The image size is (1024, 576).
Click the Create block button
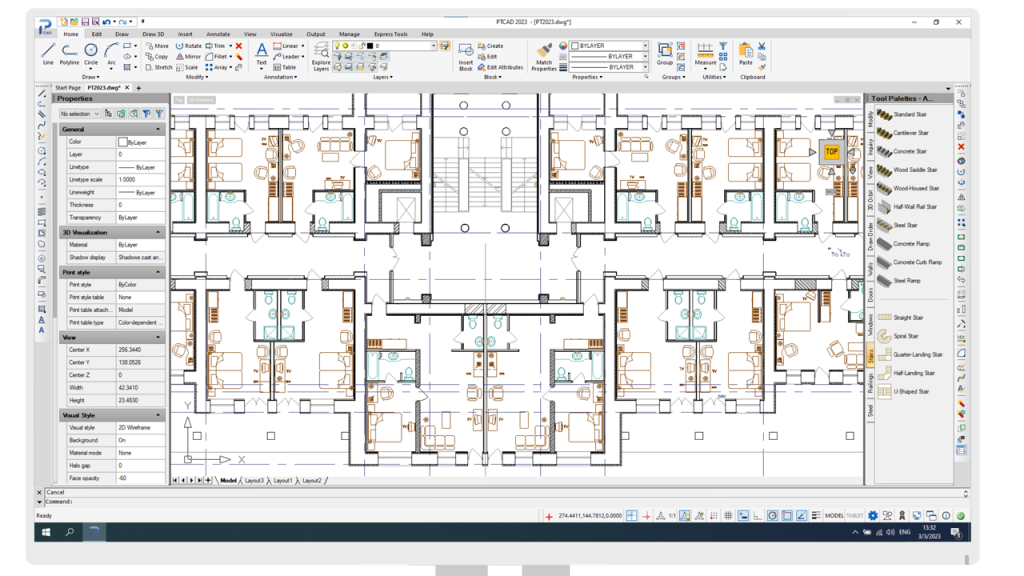coord(492,44)
